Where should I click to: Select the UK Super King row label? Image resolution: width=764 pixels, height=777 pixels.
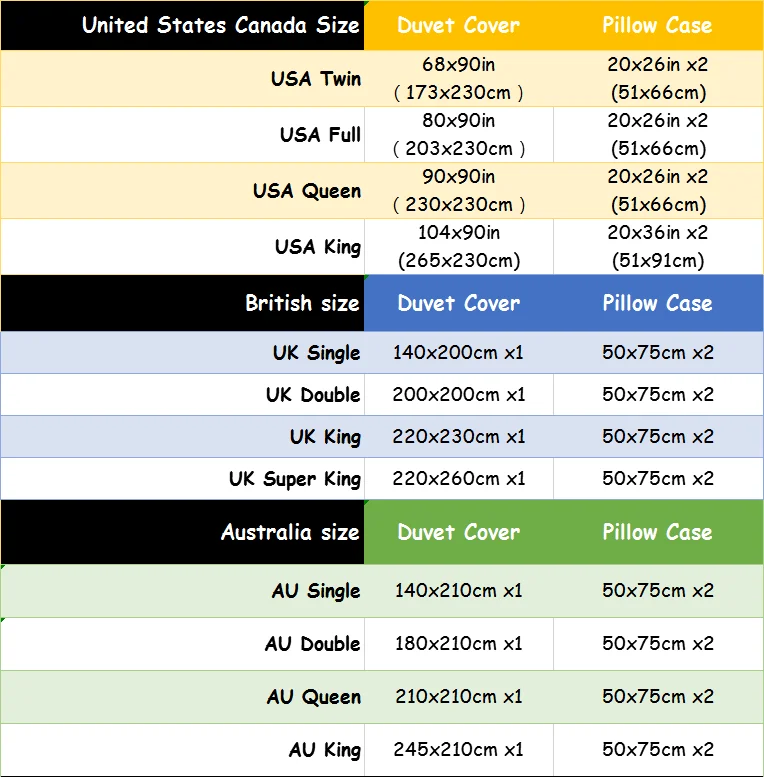pyautogui.click(x=294, y=479)
